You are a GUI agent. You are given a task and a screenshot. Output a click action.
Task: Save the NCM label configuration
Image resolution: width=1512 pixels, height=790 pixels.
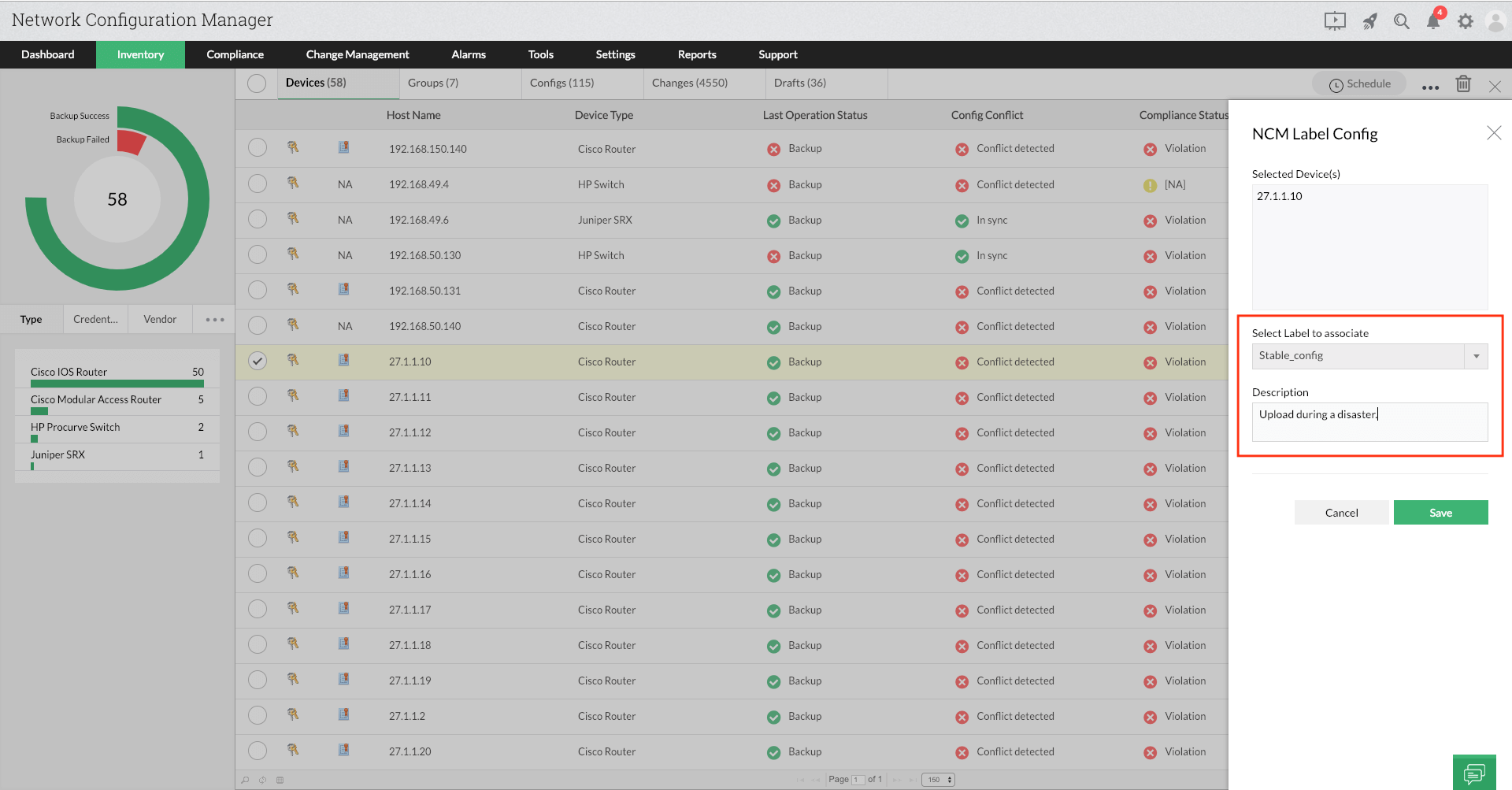pyautogui.click(x=1440, y=512)
